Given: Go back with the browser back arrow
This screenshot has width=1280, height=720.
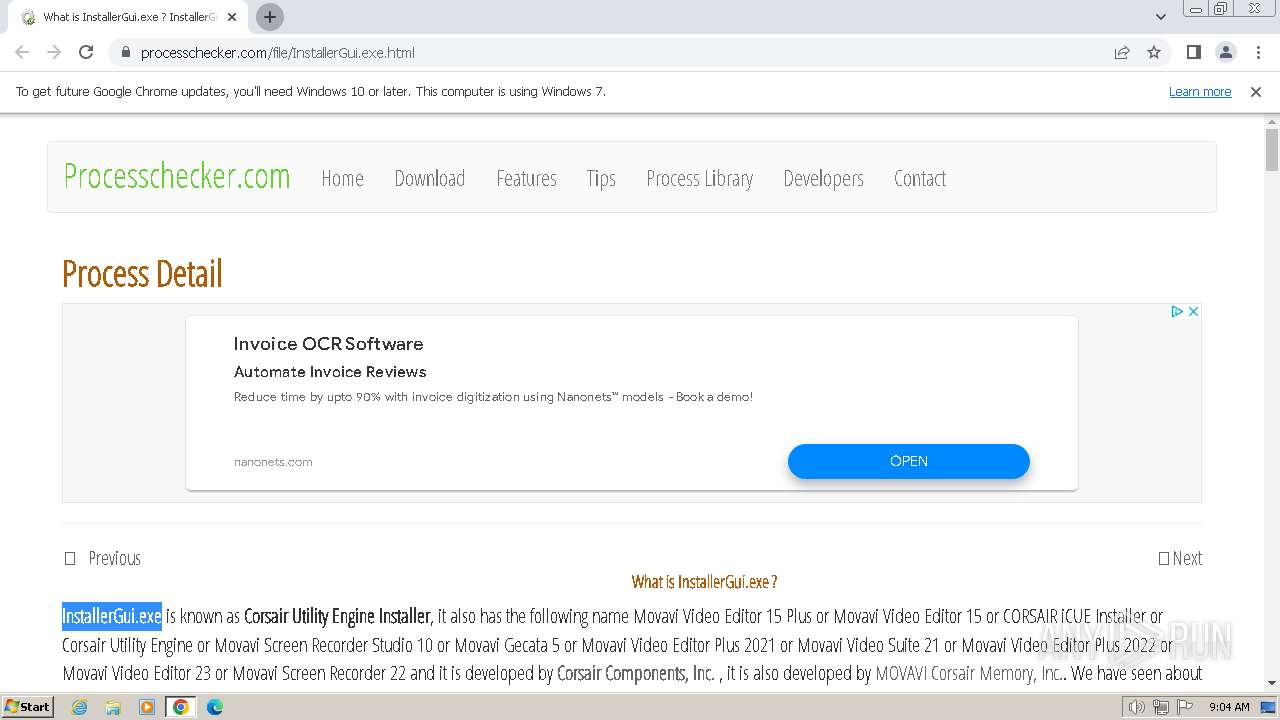Looking at the screenshot, I should 22,52.
